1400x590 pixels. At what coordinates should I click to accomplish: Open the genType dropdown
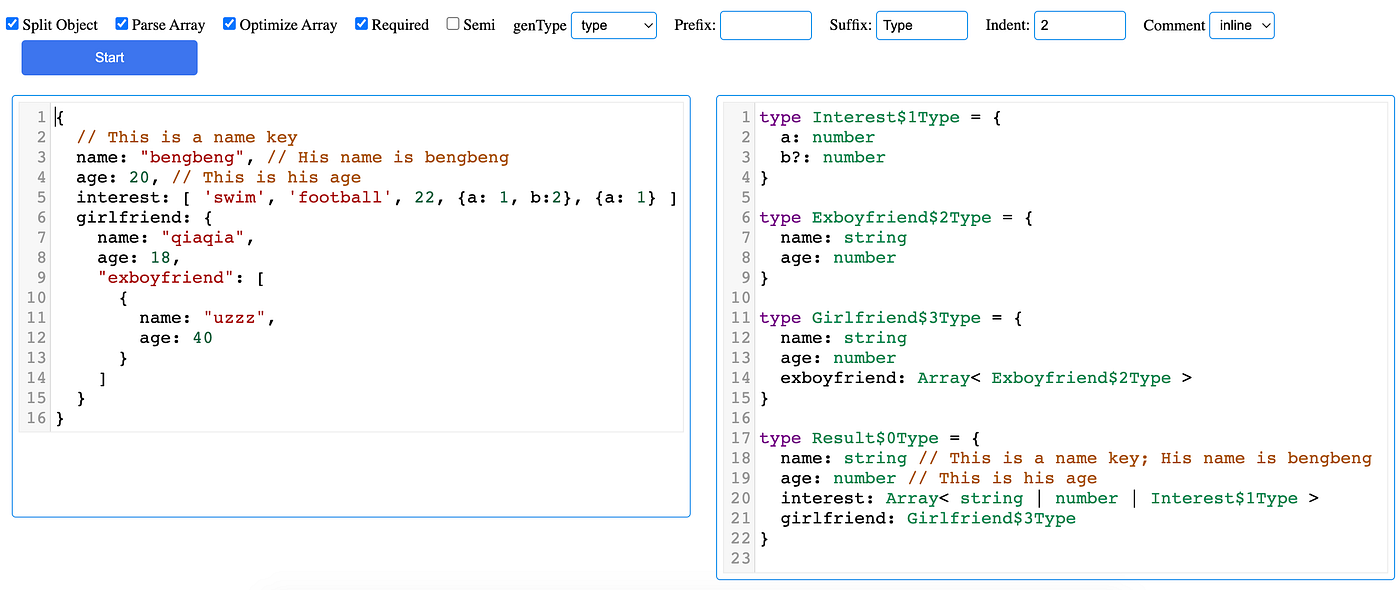[x=614, y=25]
